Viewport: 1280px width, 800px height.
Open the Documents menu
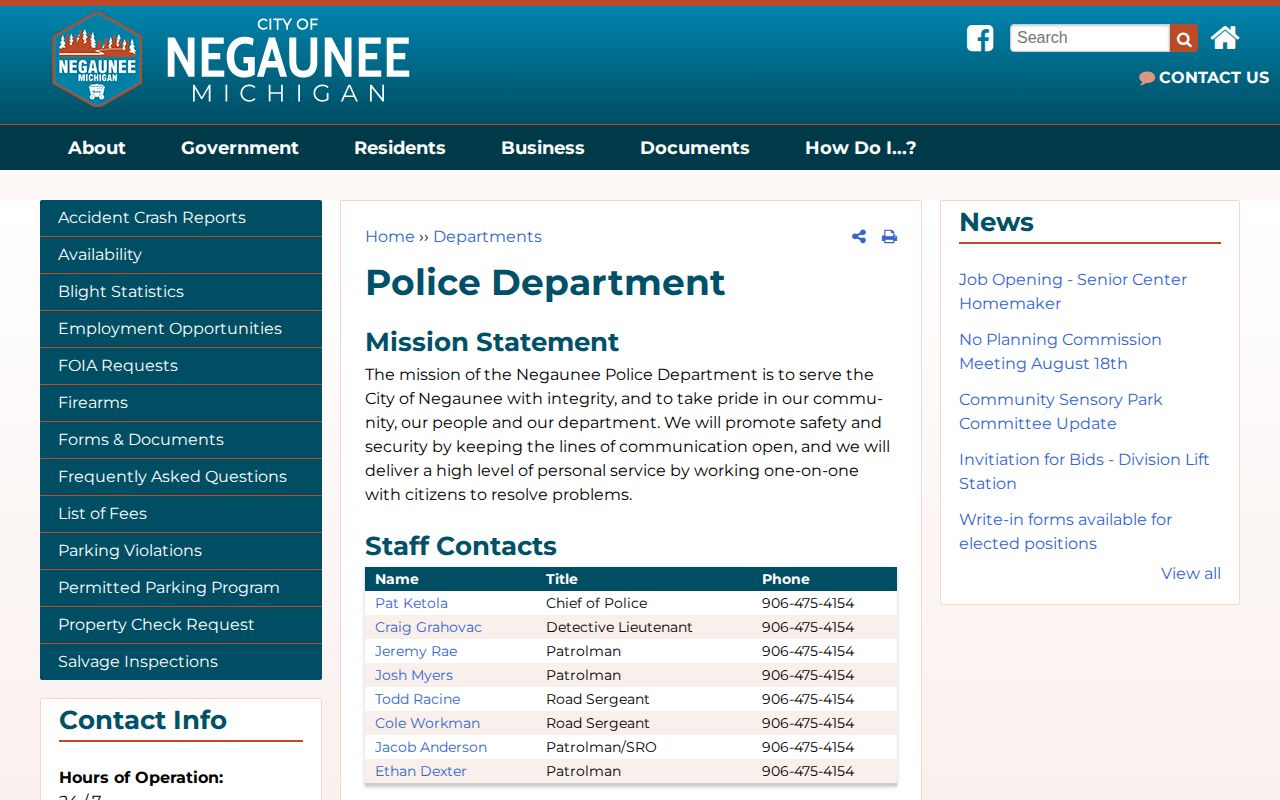coord(695,148)
